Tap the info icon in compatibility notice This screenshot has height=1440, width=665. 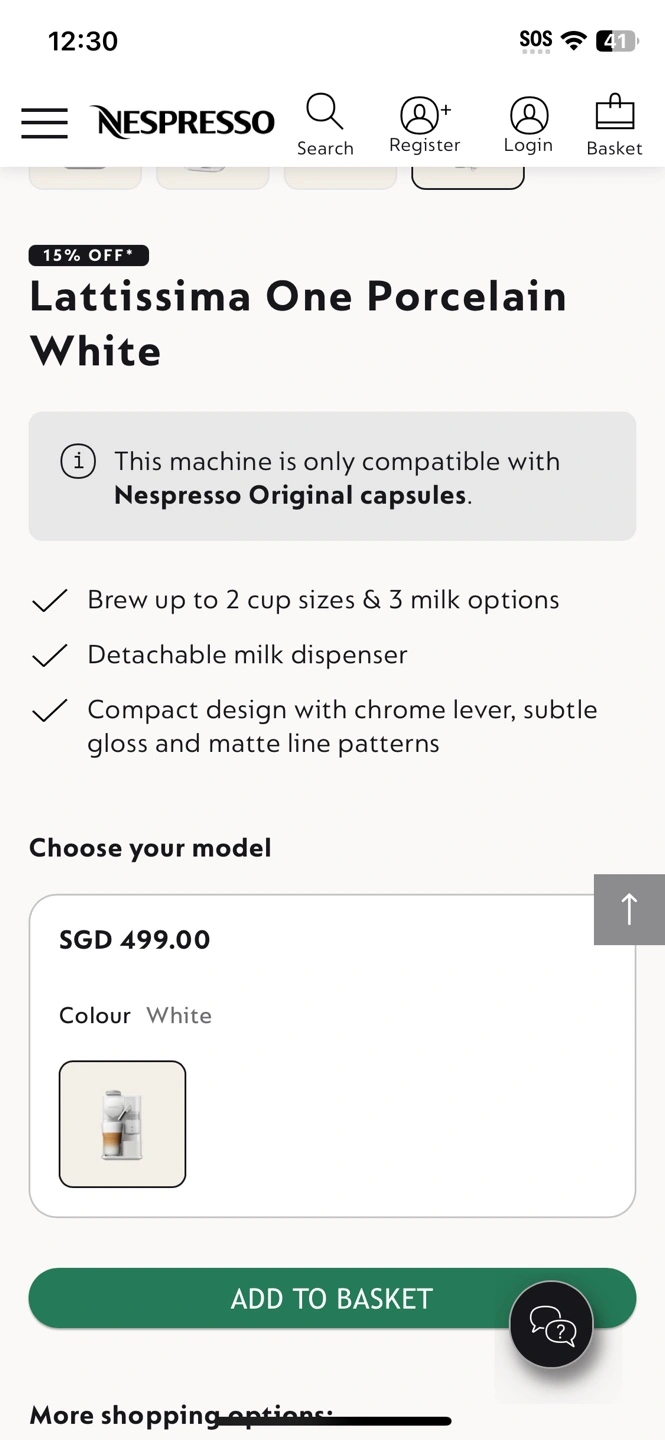78,462
